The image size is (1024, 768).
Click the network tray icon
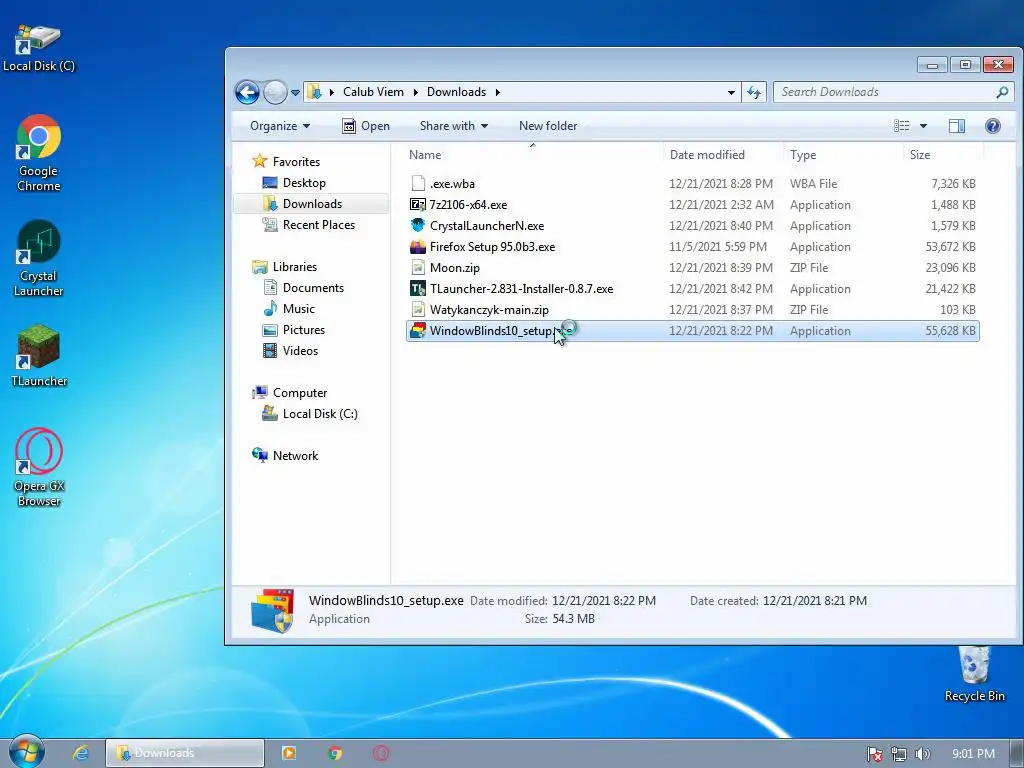point(899,754)
